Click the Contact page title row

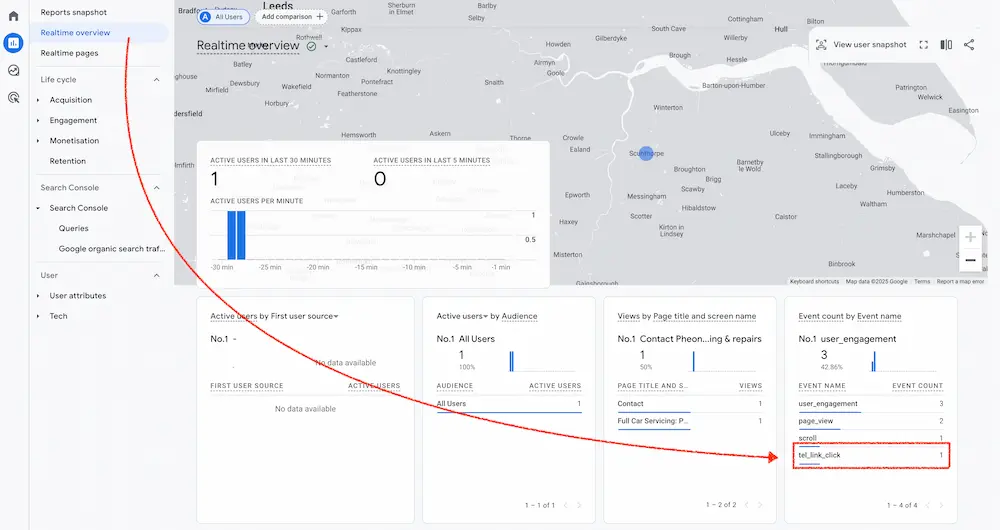pyautogui.click(x=689, y=404)
